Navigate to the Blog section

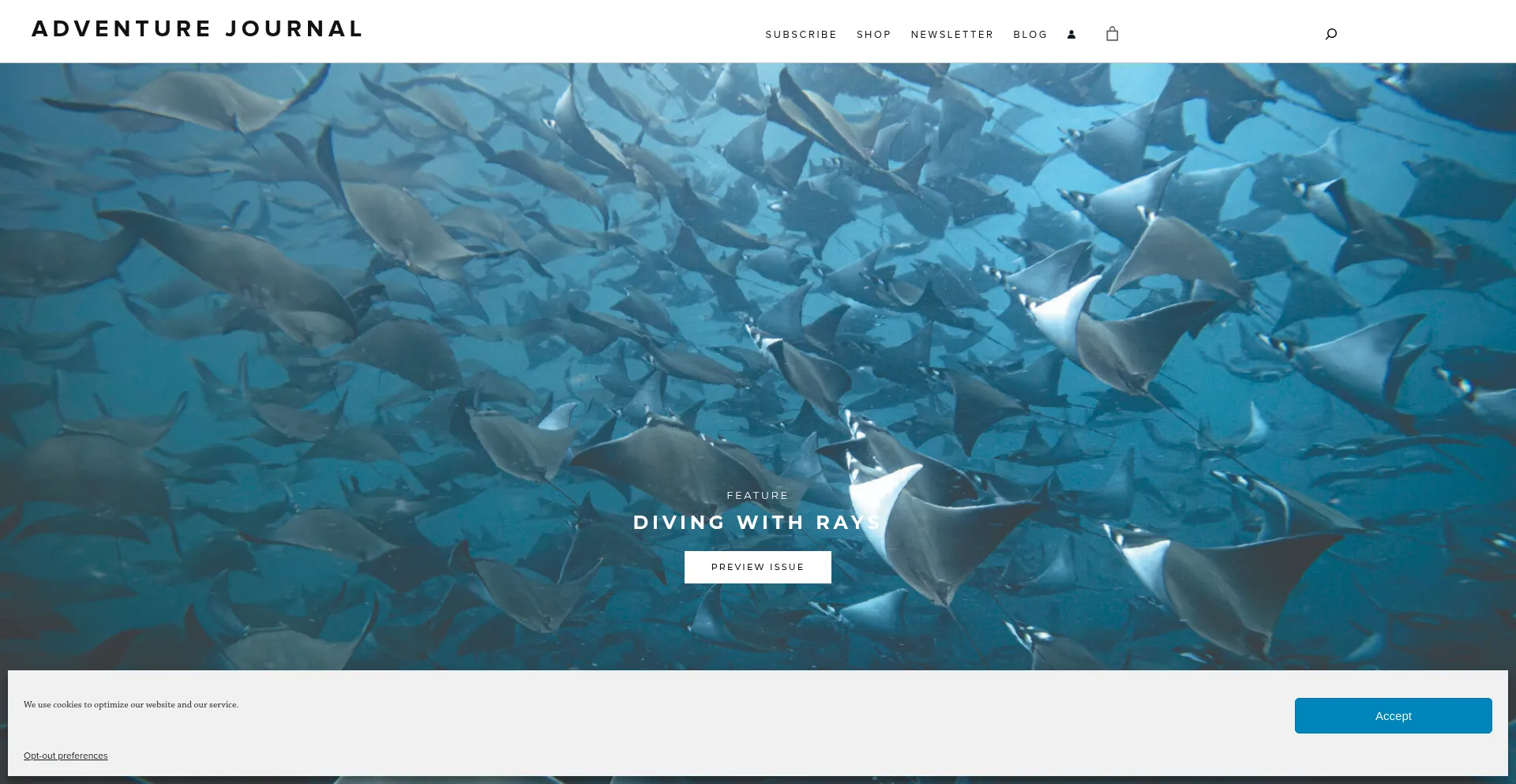(1030, 35)
